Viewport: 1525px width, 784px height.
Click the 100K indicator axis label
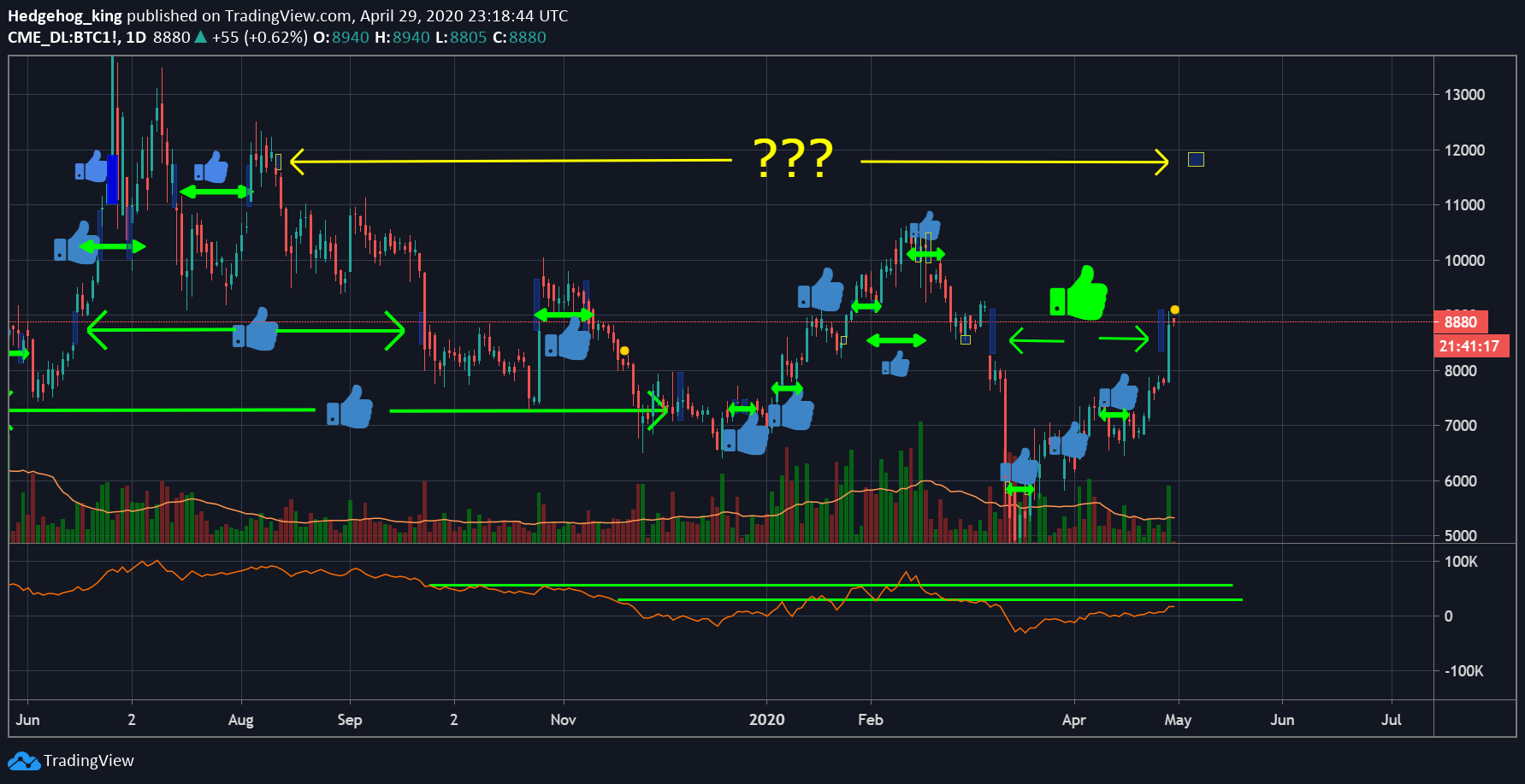[x=1461, y=562]
